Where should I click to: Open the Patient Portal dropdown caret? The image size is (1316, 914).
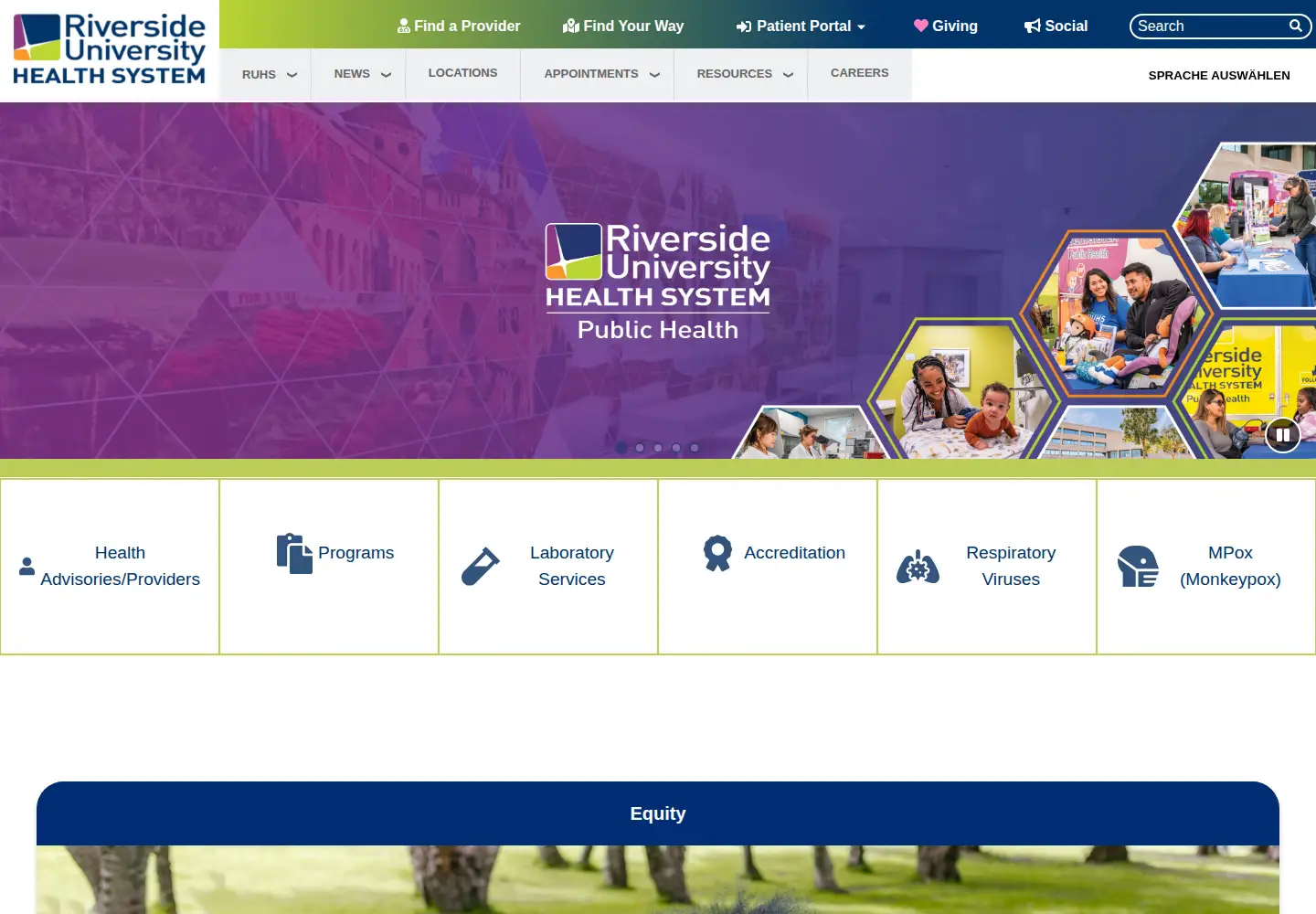tap(861, 27)
